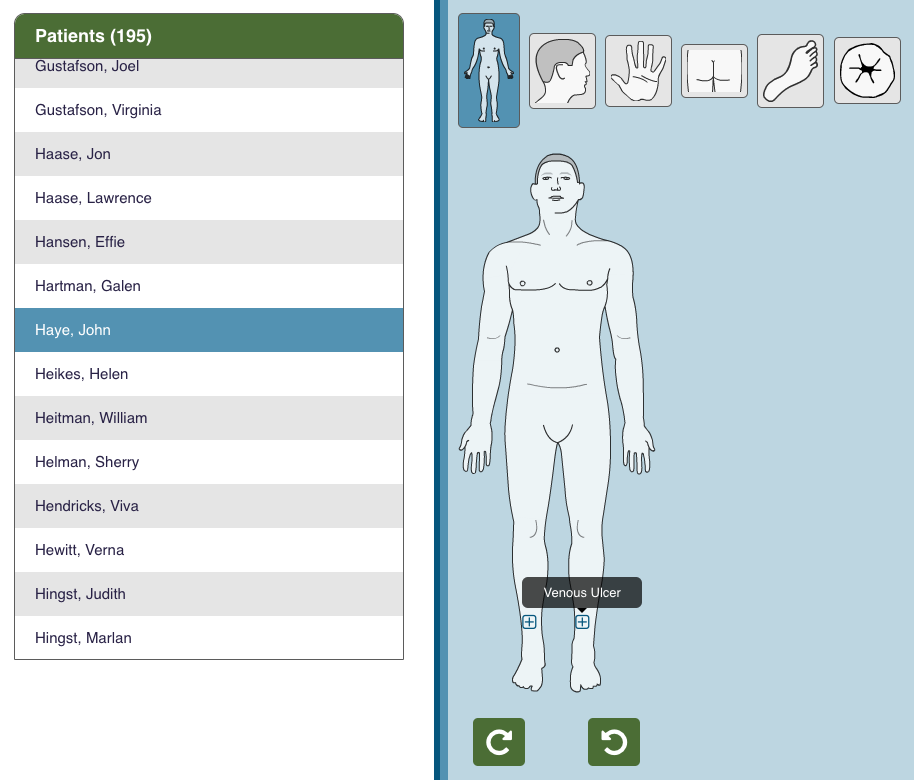Select patient Gustafson, Virginia

click(209, 110)
